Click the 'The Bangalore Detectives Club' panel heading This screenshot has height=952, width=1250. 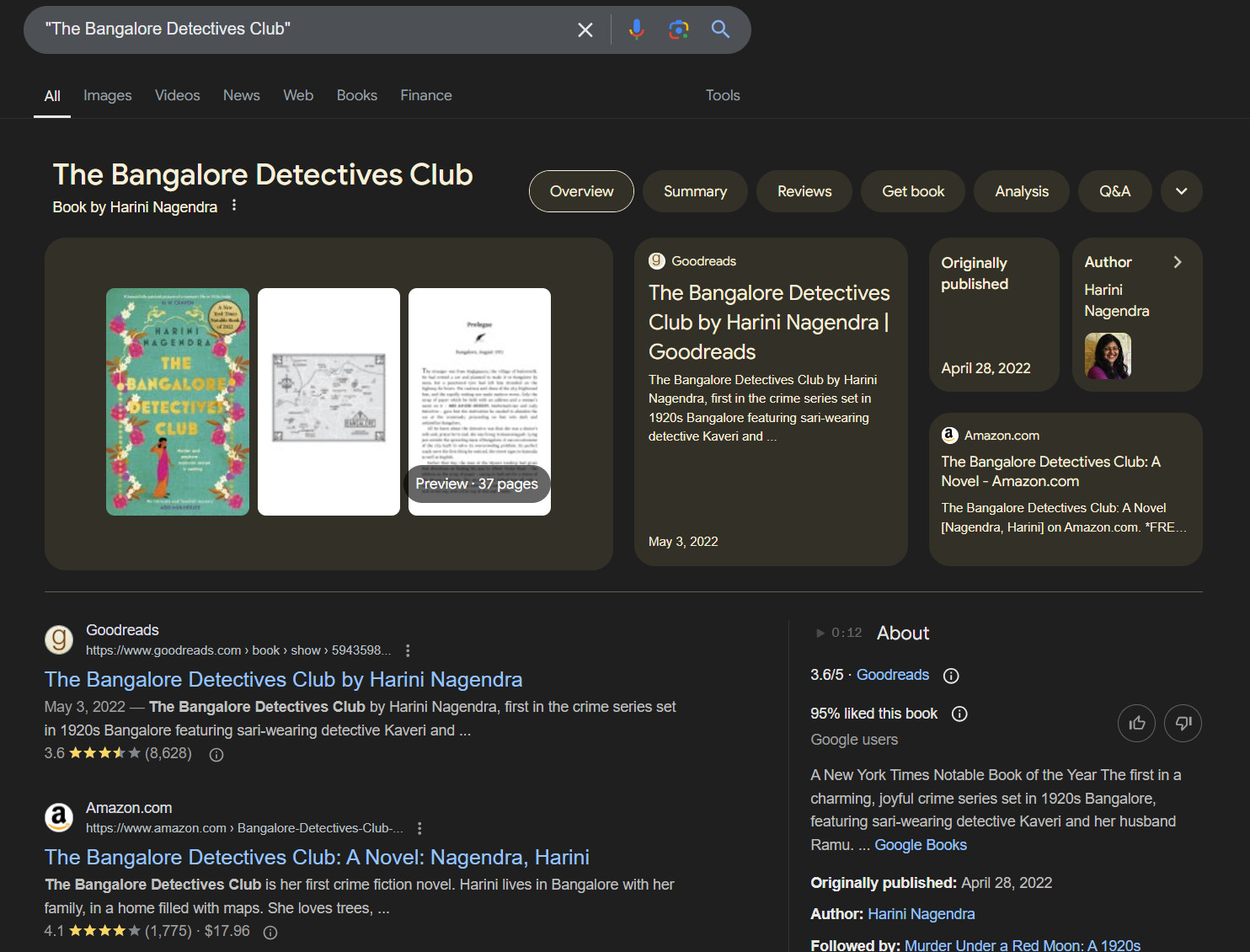pos(263,174)
